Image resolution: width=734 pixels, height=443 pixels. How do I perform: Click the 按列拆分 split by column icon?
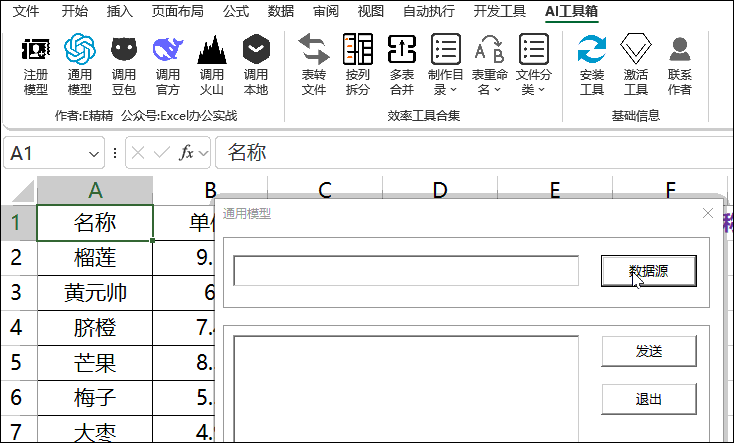click(x=357, y=65)
